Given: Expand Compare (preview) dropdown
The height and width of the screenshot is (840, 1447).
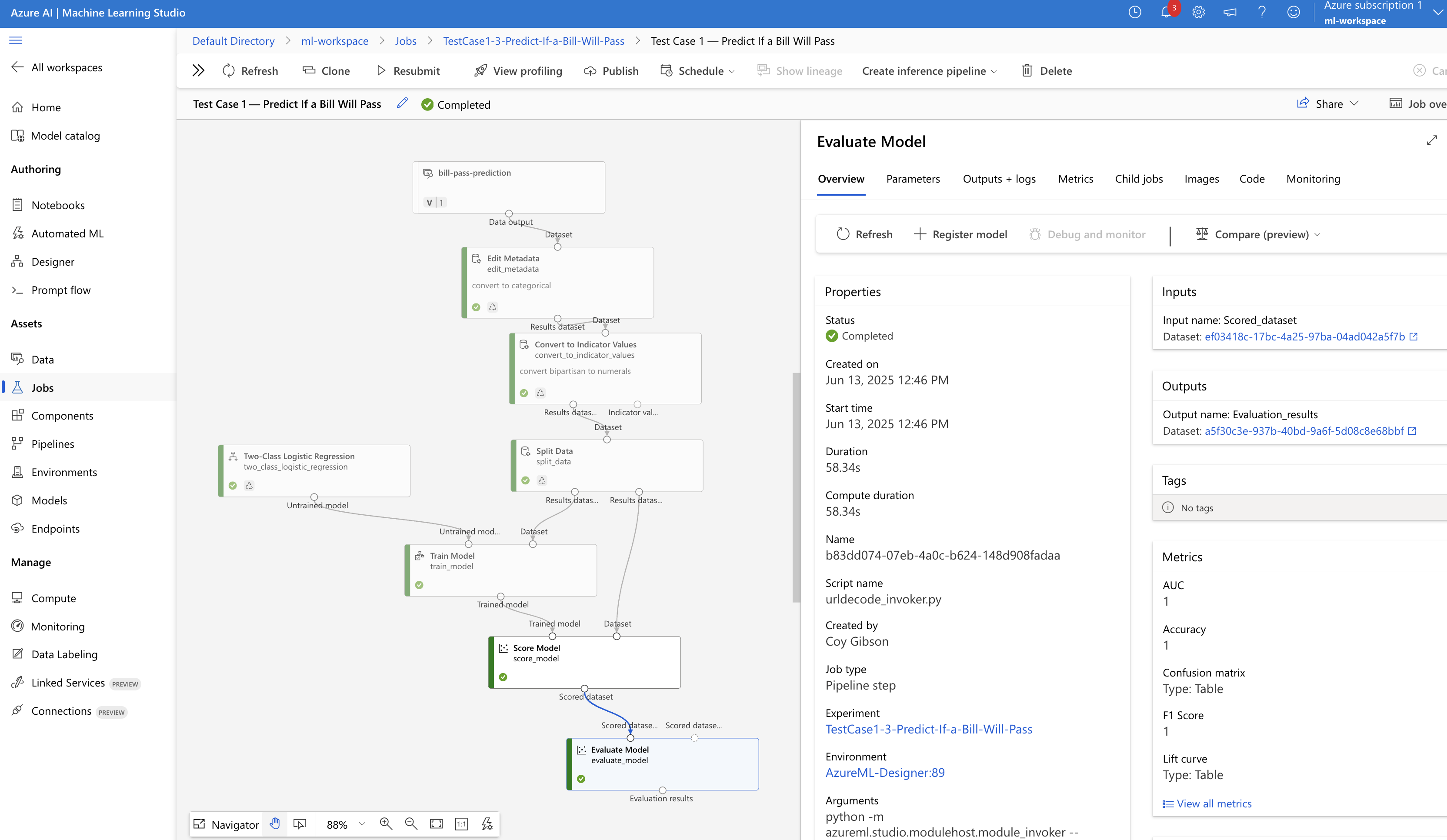Looking at the screenshot, I should pyautogui.click(x=1258, y=234).
